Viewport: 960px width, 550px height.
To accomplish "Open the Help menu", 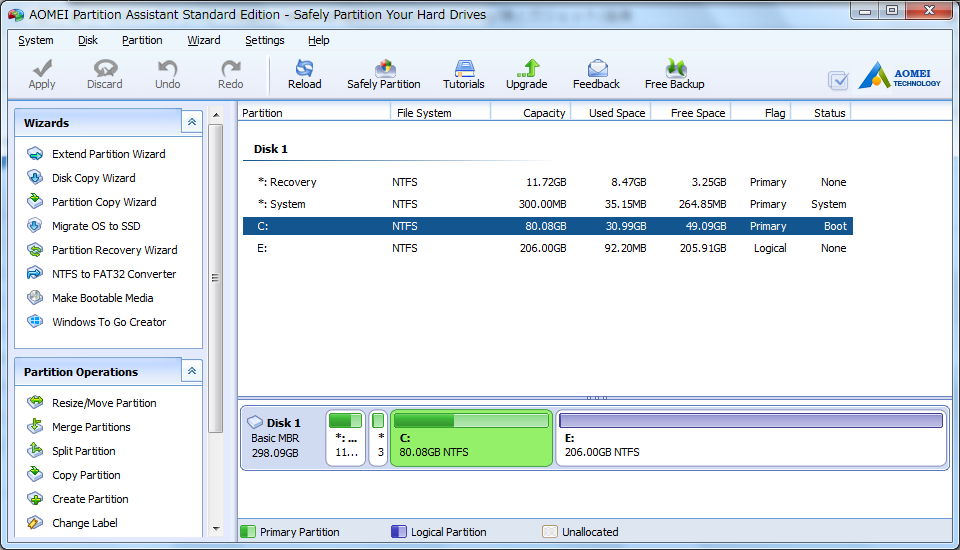I will [x=318, y=40].
